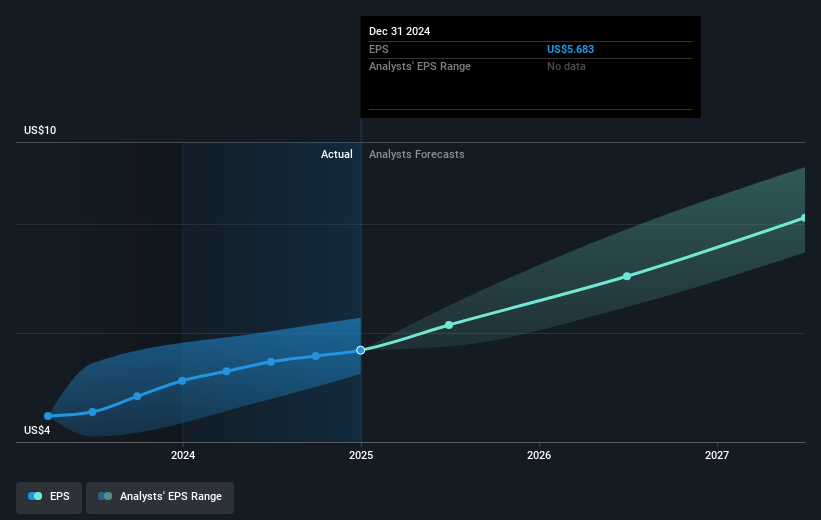Select the EPS data point at 2024 gridline

click(x=182, y=381)
